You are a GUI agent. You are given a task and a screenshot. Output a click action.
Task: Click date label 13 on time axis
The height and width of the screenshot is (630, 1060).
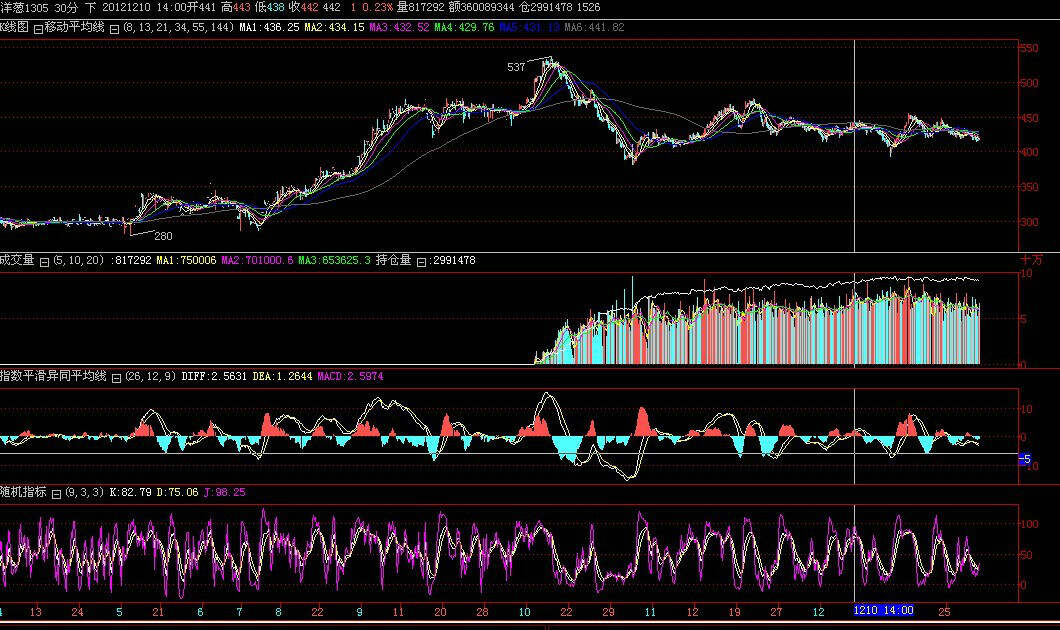tap(36, 612)
